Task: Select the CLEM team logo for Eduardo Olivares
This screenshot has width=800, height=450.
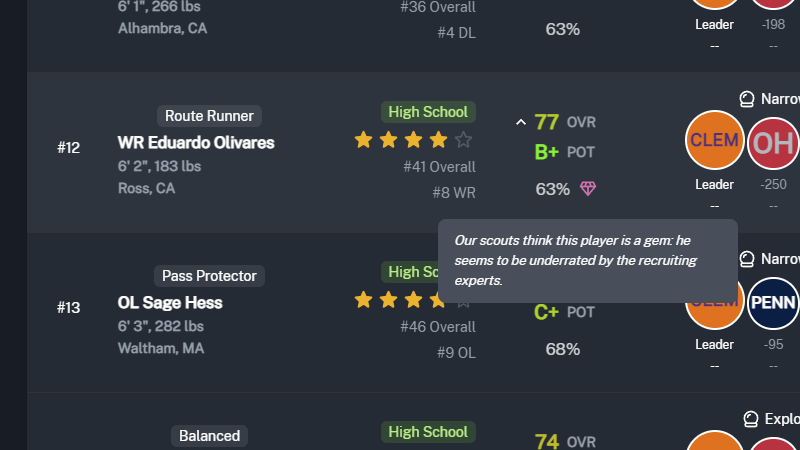Action: coord(714,140)
